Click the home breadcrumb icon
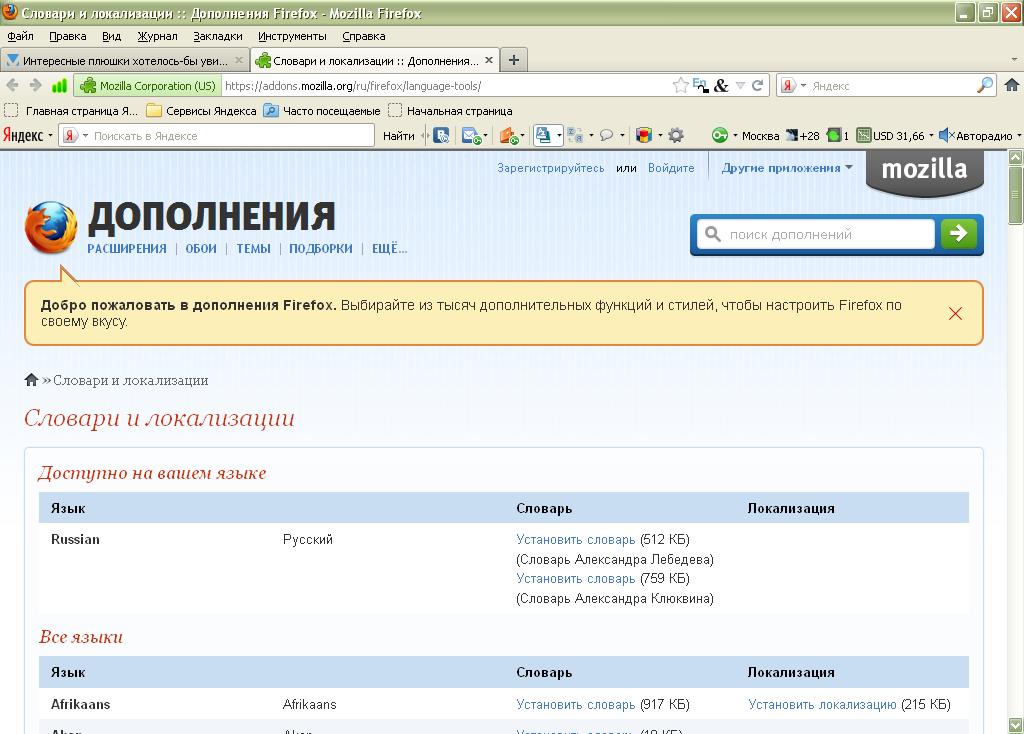Viewport: 1024px width, 734px height. click(x=31, y=380)
